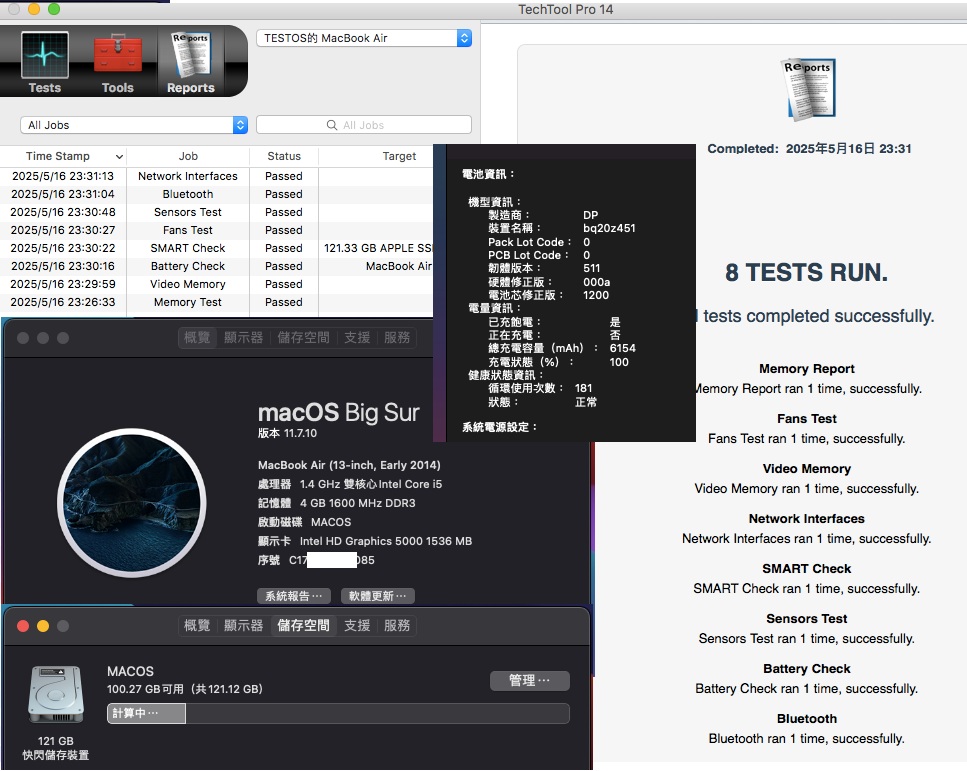Click the Memory Report heading in the report

807,369
